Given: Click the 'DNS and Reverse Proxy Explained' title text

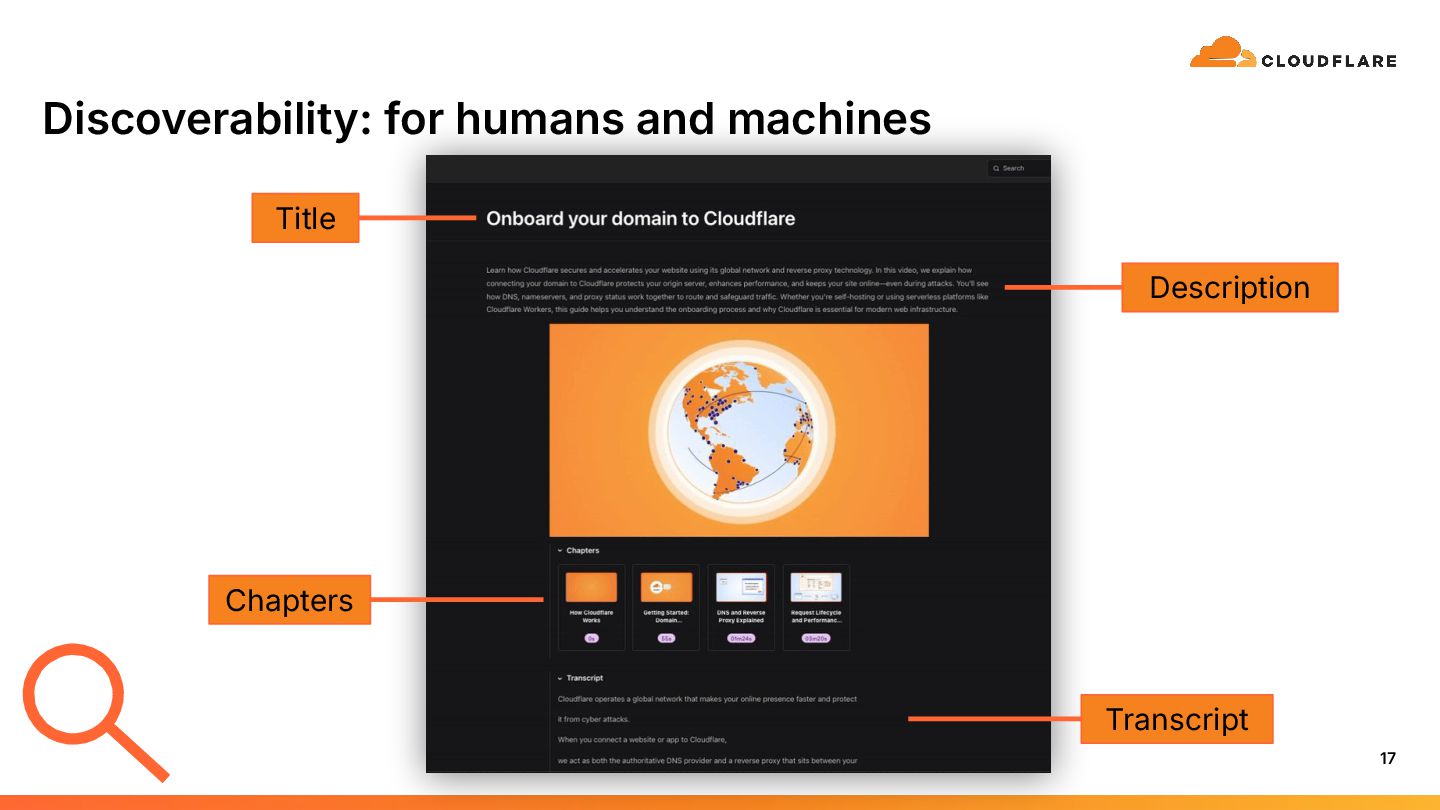Looking at the screenshot, I should (x=741, y=616).
